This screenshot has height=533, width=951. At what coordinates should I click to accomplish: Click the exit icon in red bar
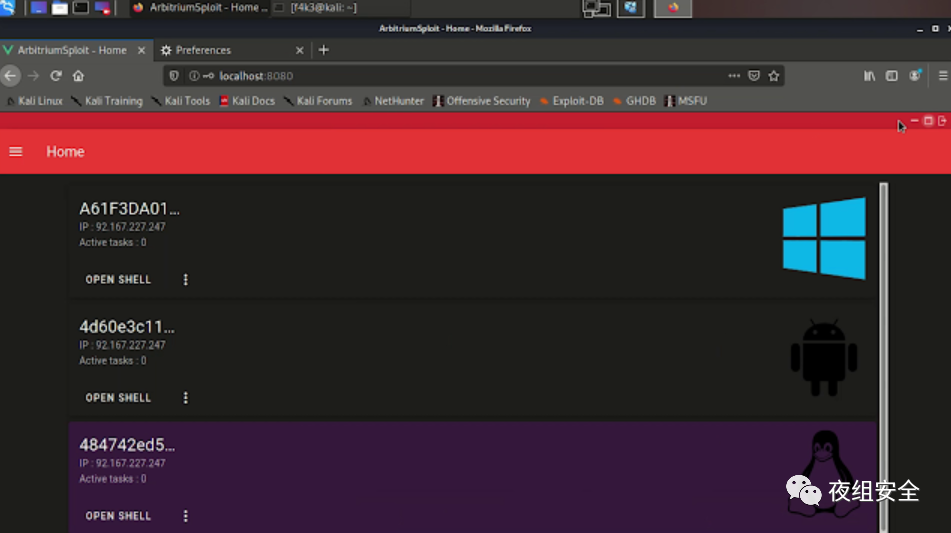[942, 121]
